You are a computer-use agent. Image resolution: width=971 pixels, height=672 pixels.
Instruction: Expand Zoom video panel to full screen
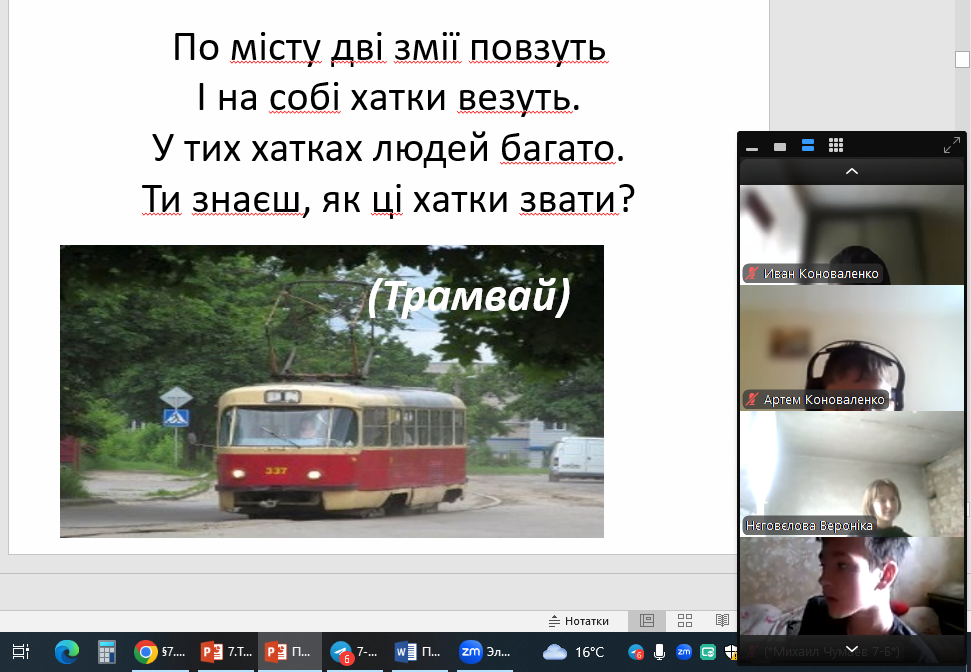click(x=951, y=146)
